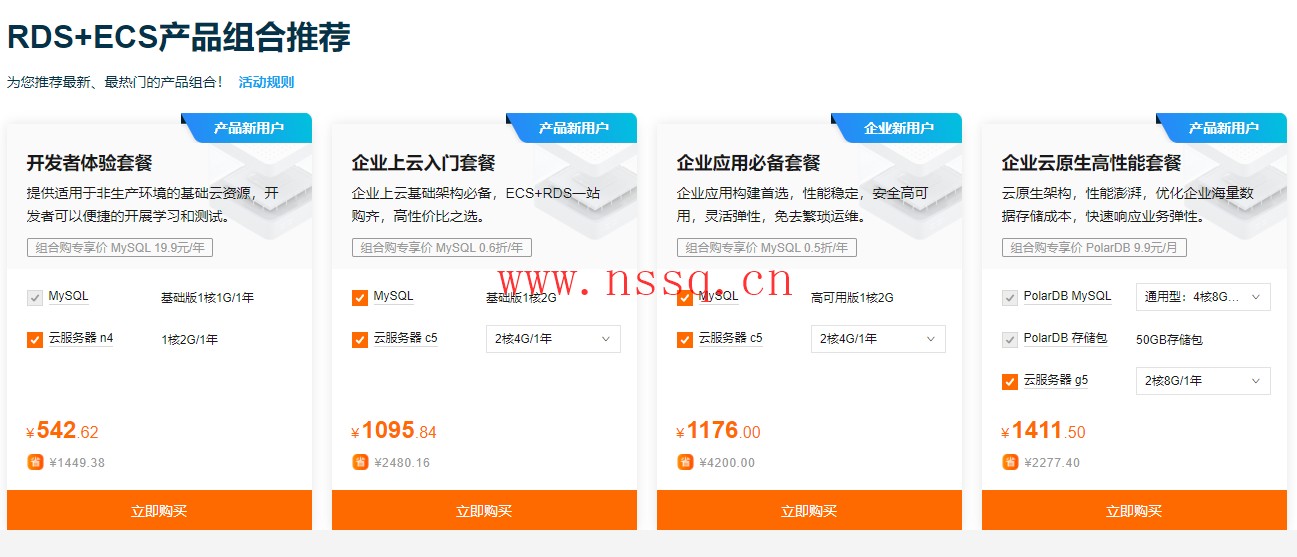Click the 产品新用户 ribbon badge on 企业上云入门套餐
Image resolution: width=1297 pixels, height=557 pixels.
pos(572,128)
